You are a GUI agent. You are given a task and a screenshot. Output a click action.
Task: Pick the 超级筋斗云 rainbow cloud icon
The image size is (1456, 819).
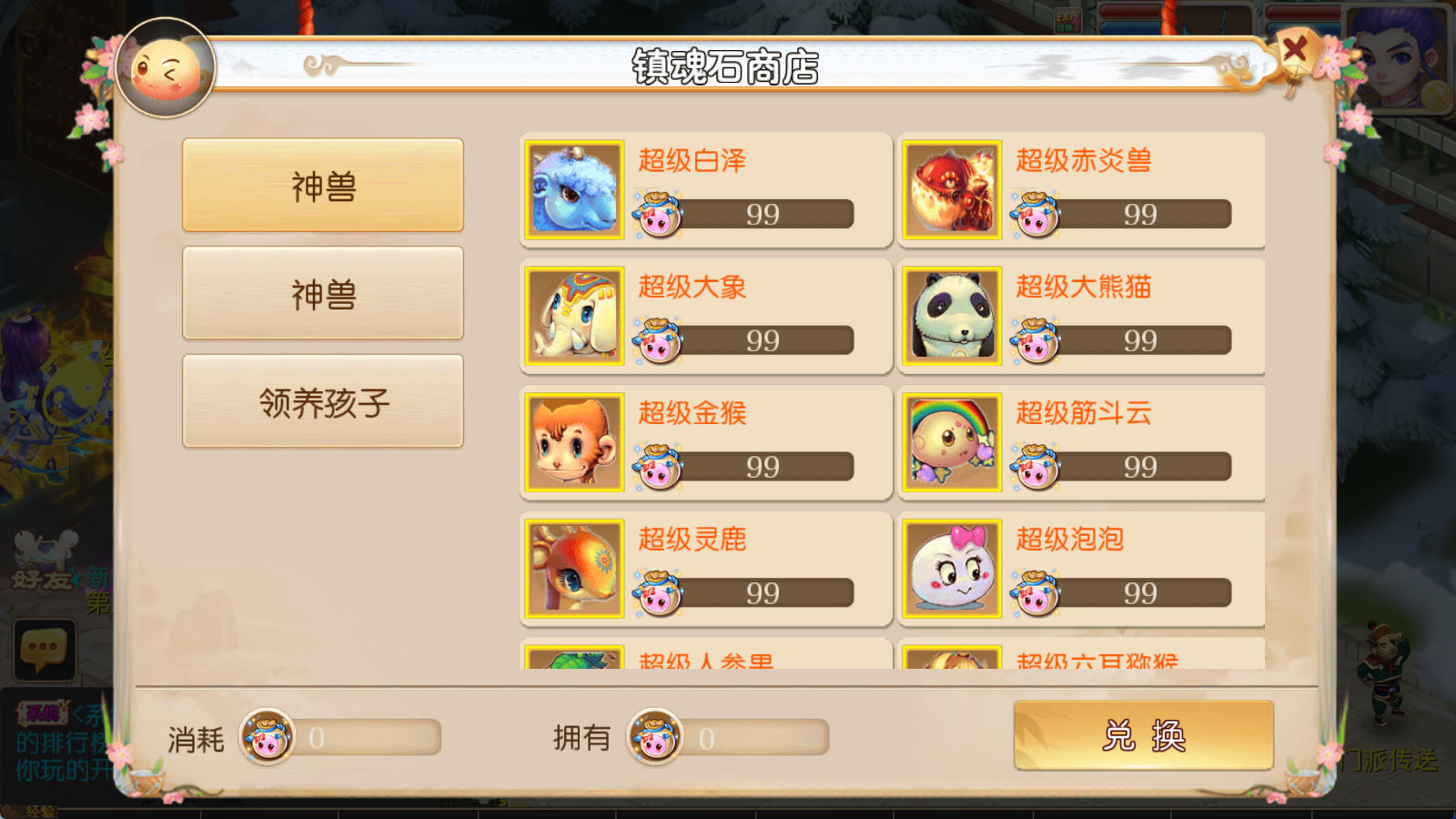(952, 442)
